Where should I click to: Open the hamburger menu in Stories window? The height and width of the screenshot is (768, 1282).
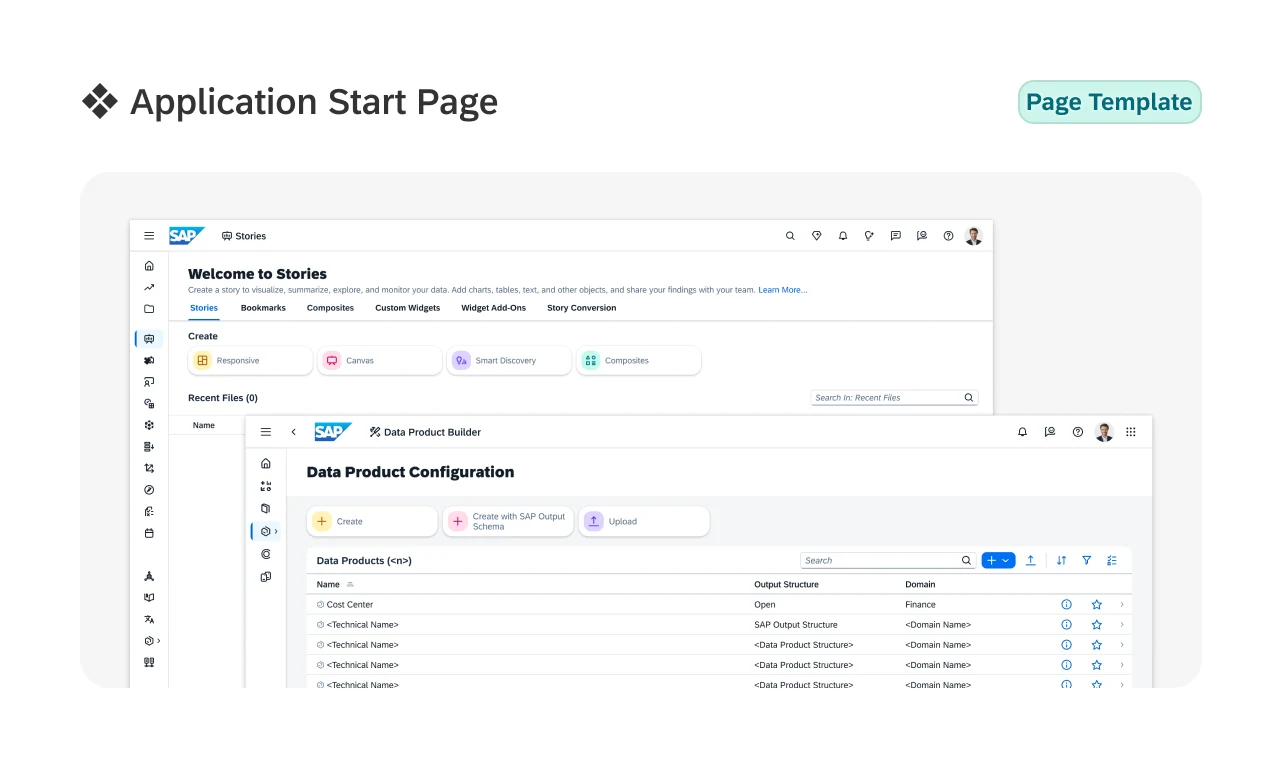click(x=149, y=236)
